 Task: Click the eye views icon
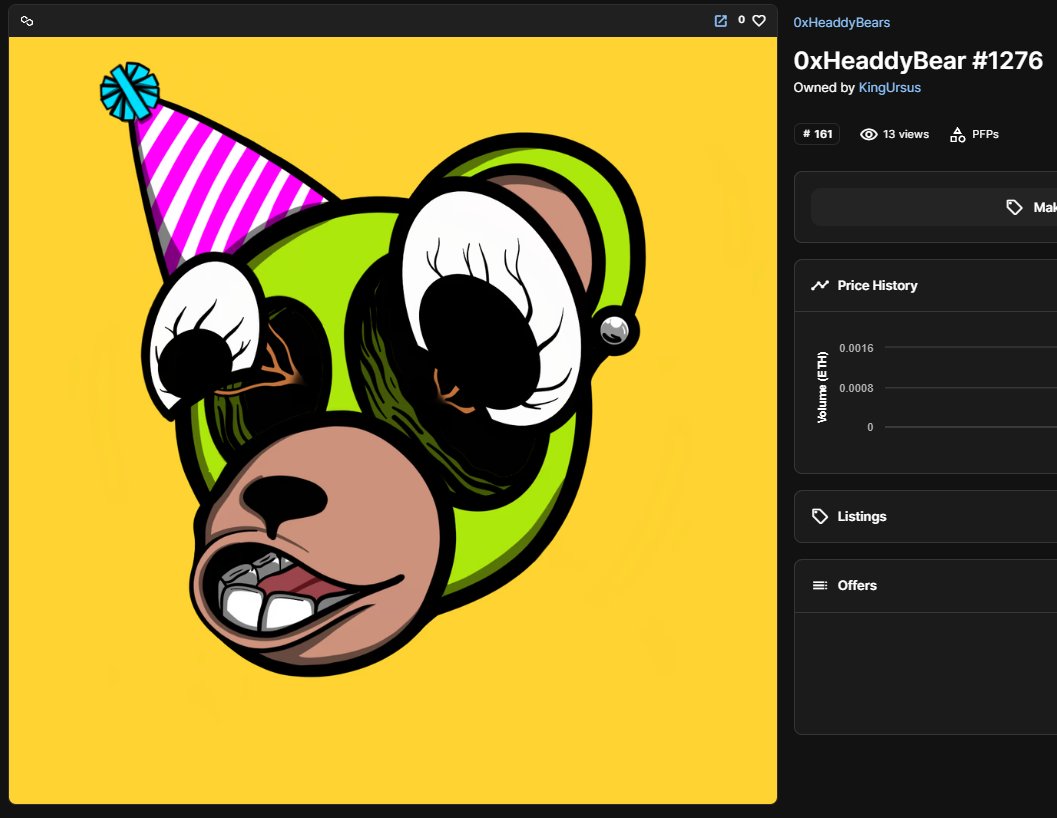coord(868,134)
